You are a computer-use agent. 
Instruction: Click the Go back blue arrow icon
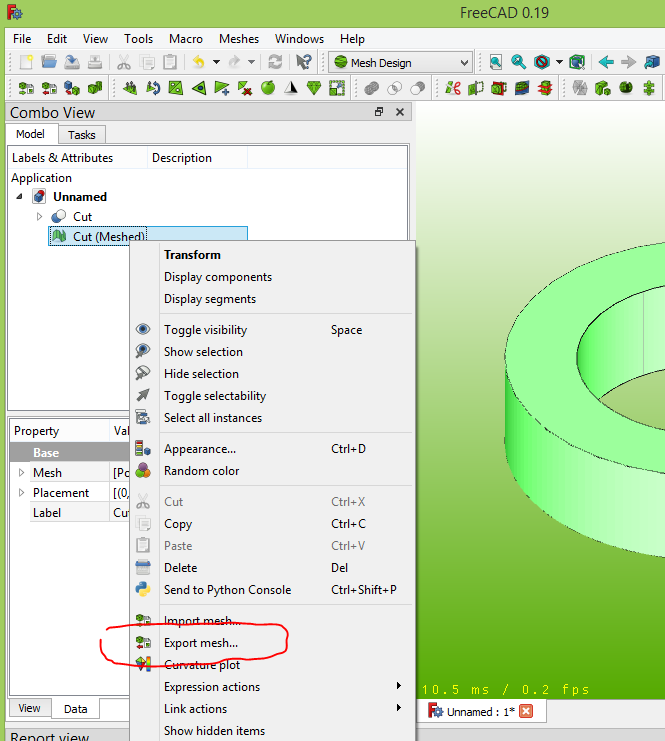click(606, 62)
